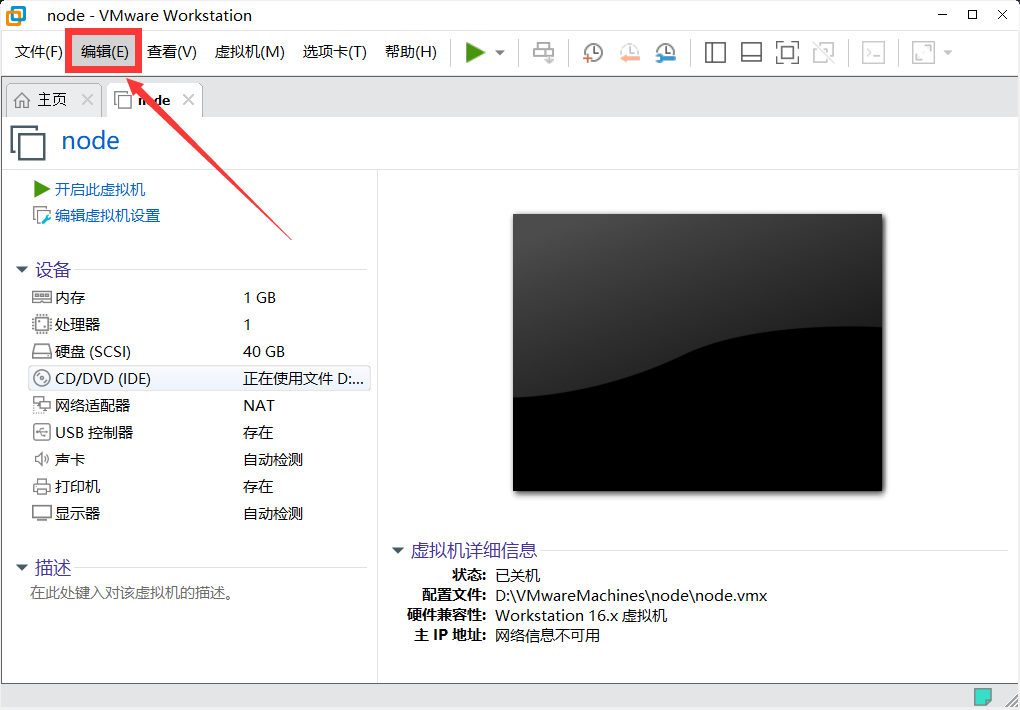The width and height of the screenshot is (1020, 710).
Task: Collapse the 设备 section
Action: coord(22,269)
